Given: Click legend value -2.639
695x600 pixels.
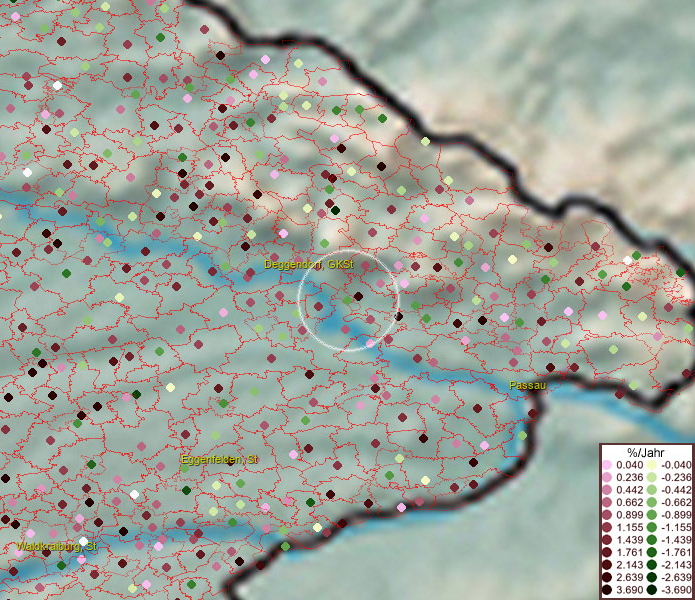Looking at the screenshot, I should point(676,577).
